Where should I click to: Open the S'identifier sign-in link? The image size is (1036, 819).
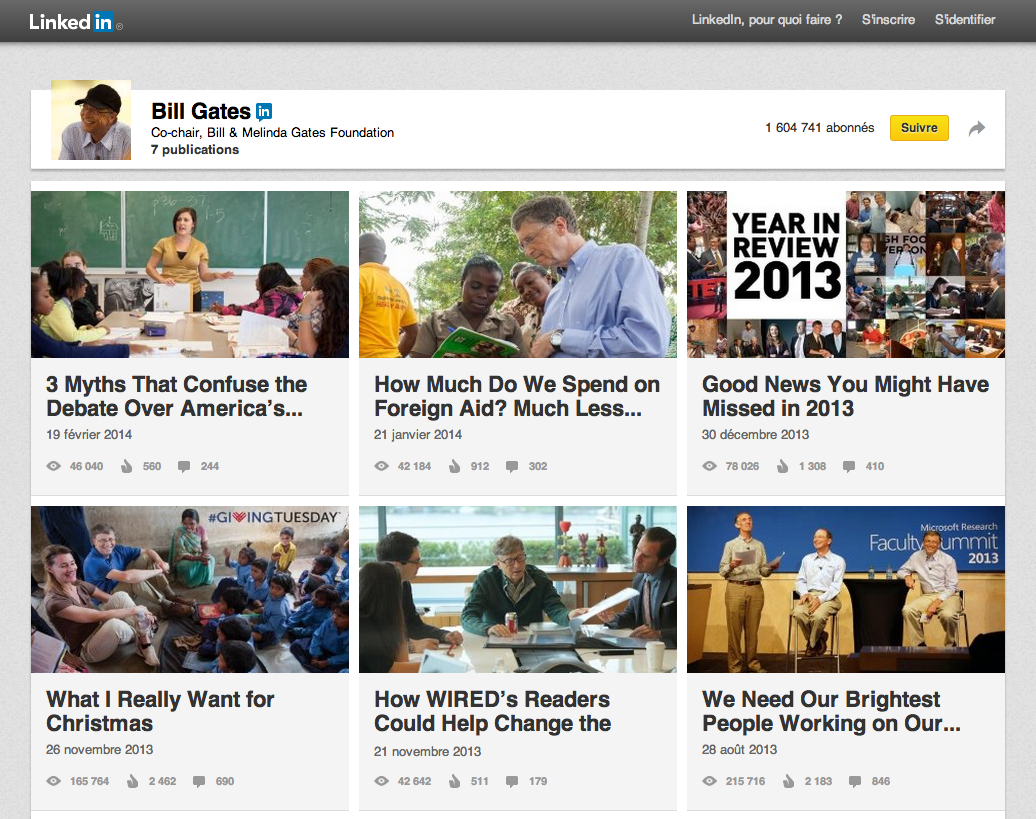point(965,20)
